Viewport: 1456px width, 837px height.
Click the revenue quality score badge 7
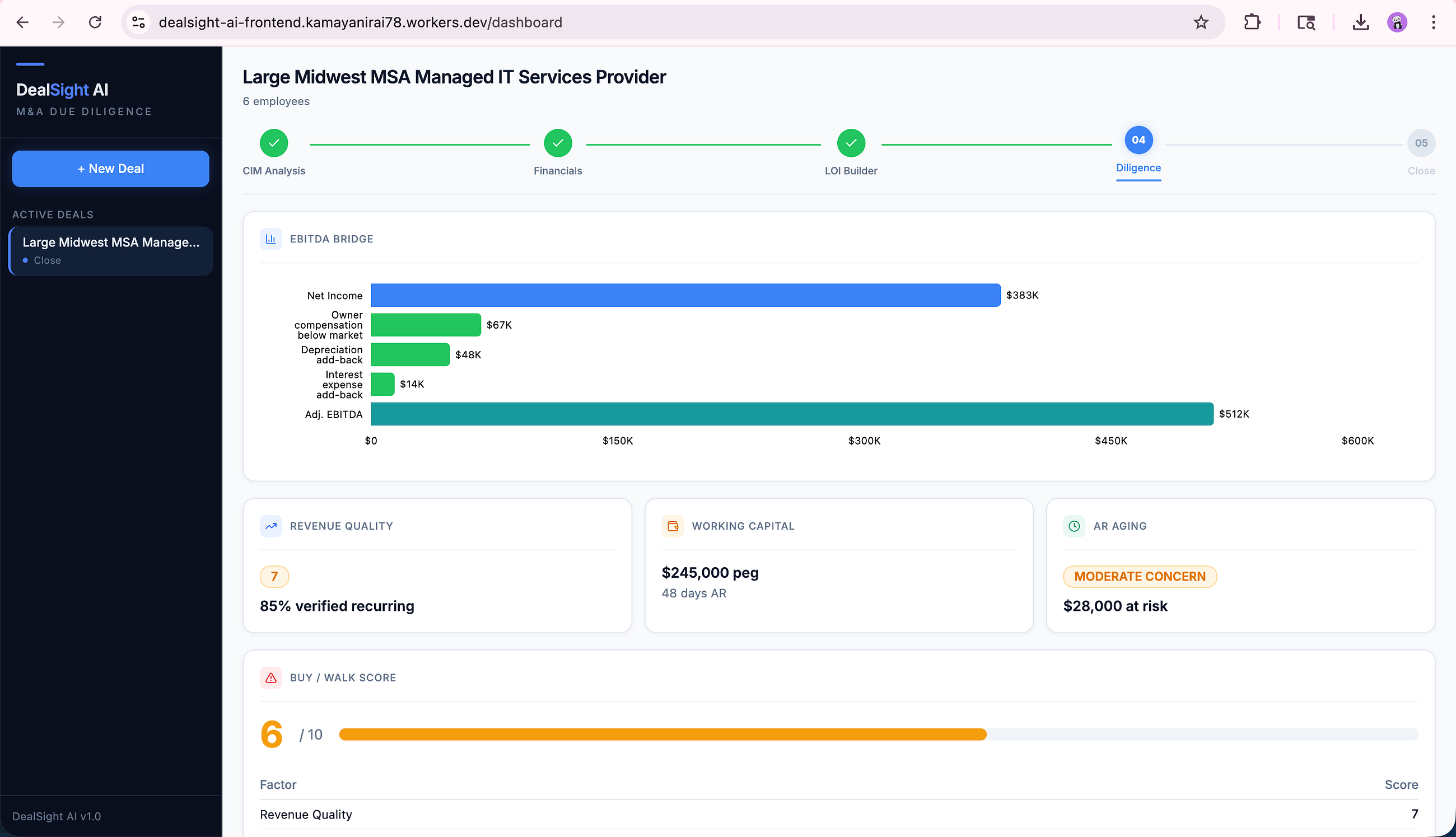tap(274, 577)
